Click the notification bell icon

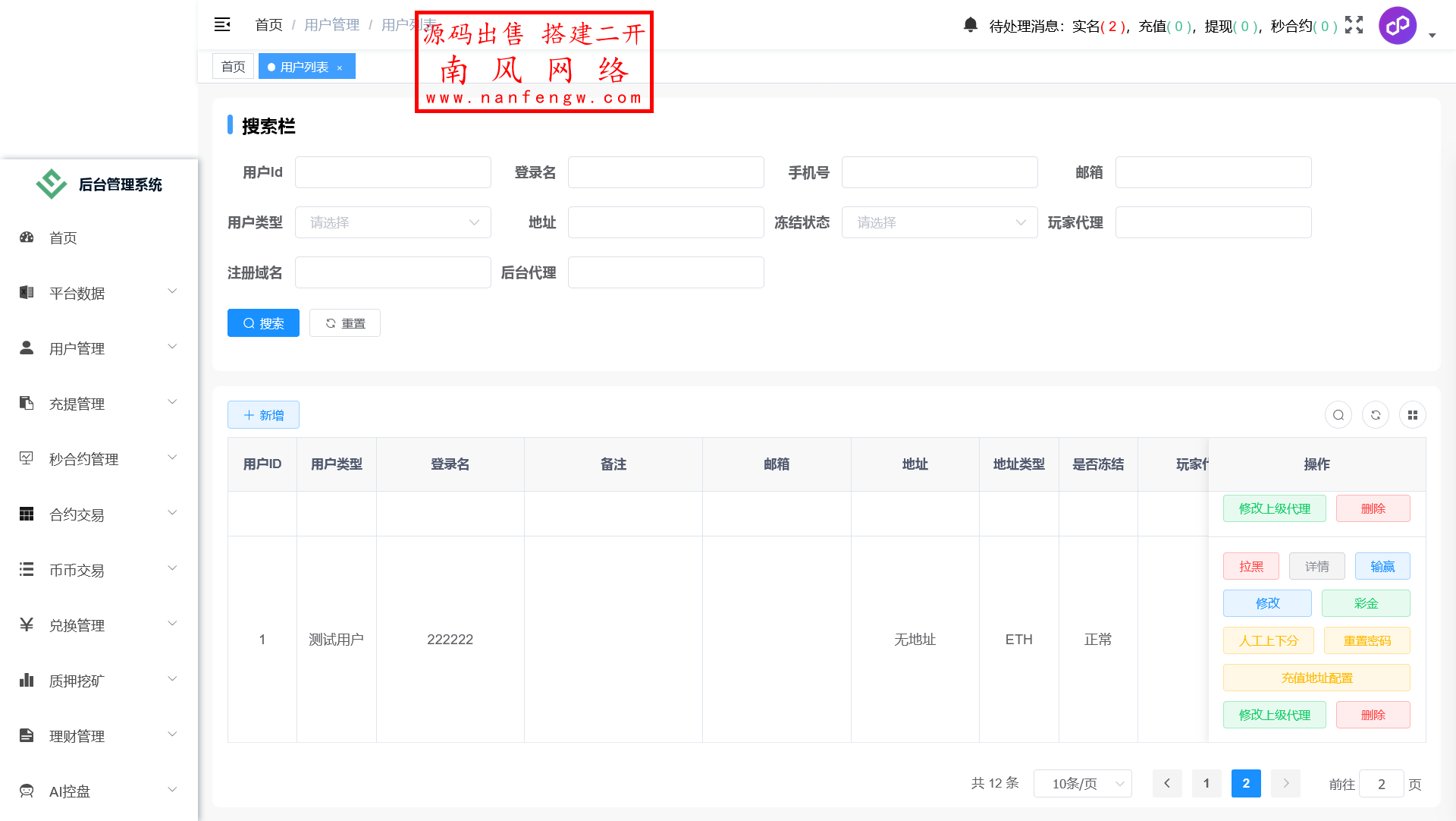point(970,24)
